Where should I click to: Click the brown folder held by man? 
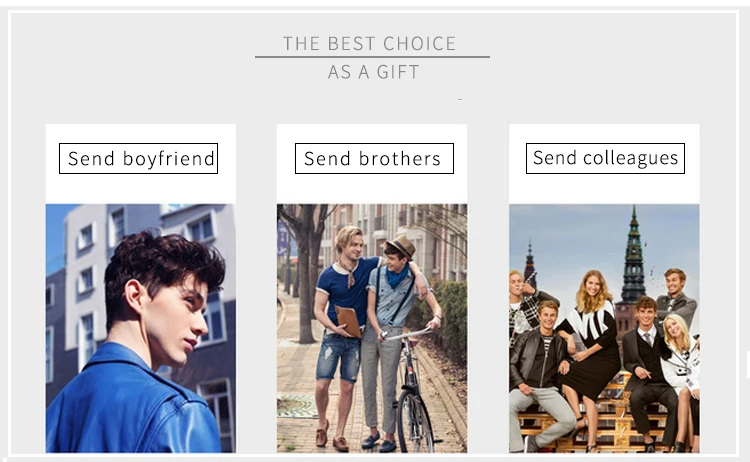(348, 321)
